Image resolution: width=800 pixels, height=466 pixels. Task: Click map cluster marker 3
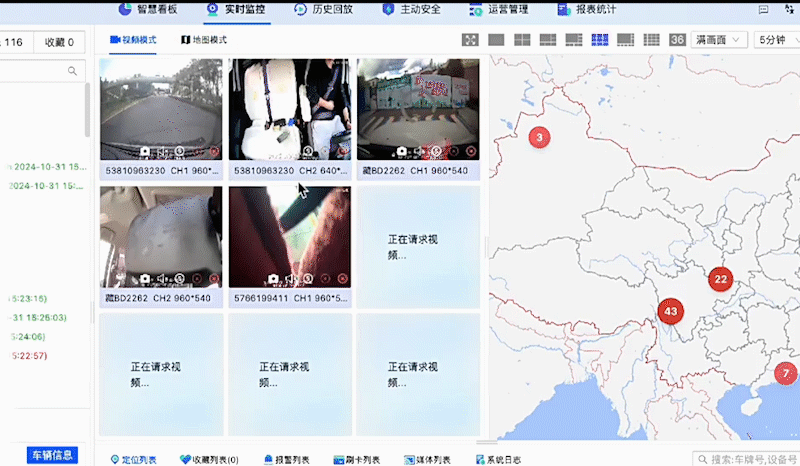539,137
